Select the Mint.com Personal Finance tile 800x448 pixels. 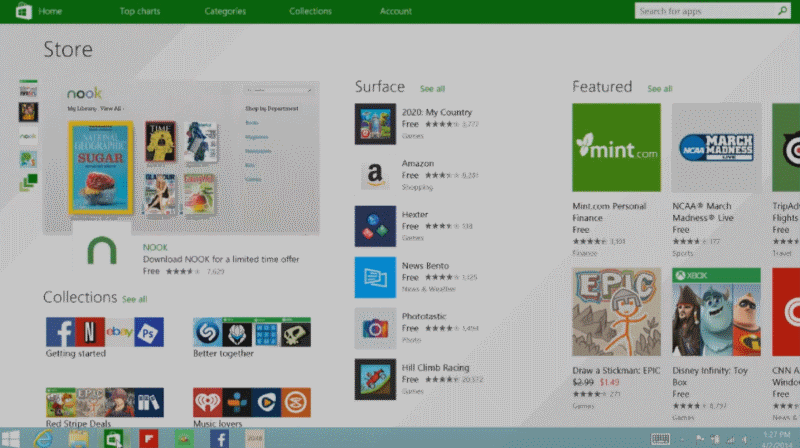[616, 147]
